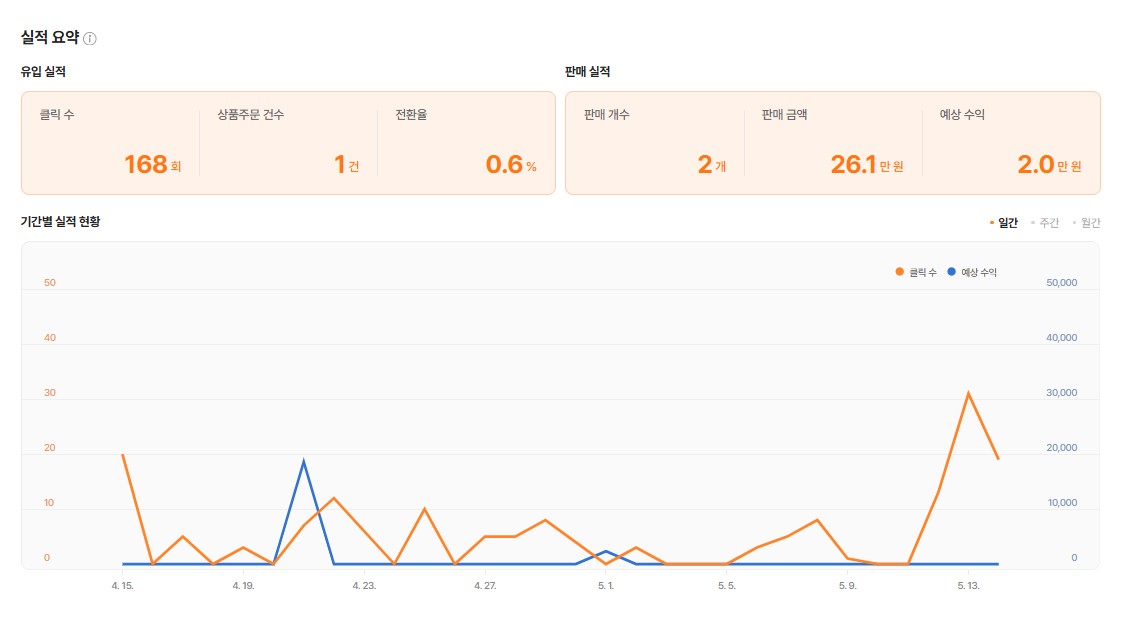Click the 5. 9. date label
Image resolution: width=1133 pixels, height=622 pixels.
pos(848,586)
